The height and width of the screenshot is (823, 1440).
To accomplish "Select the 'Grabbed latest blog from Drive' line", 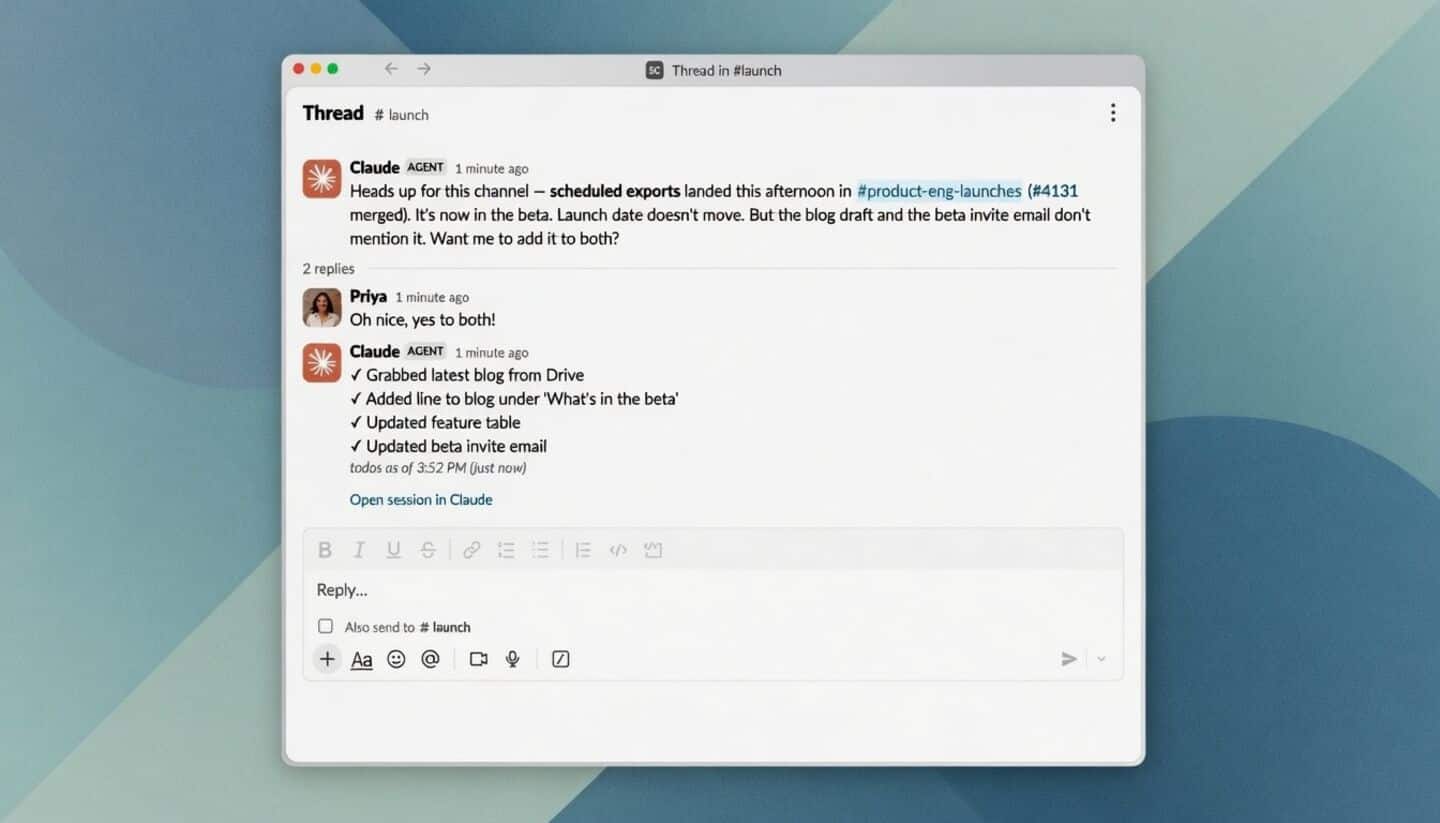I will (467, 375).
